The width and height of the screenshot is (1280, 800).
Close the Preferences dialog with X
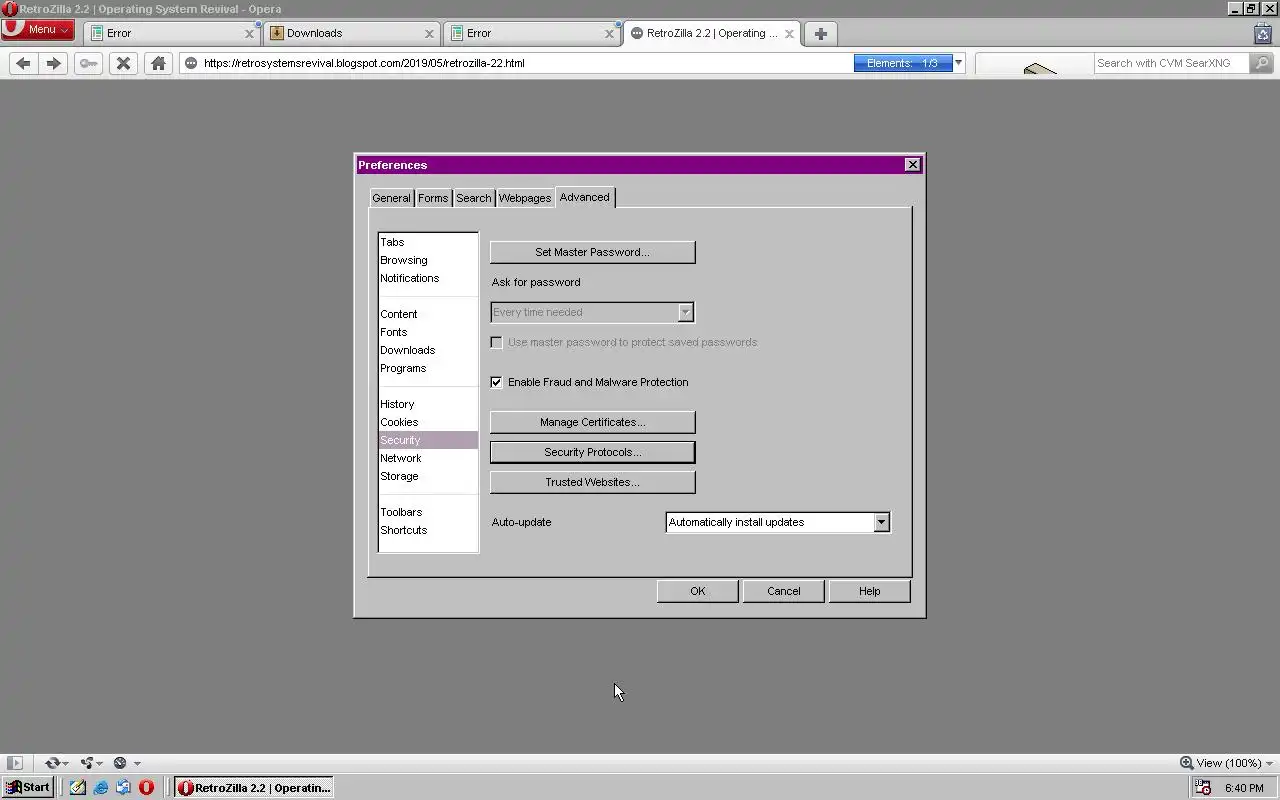(x=912, y=165)
